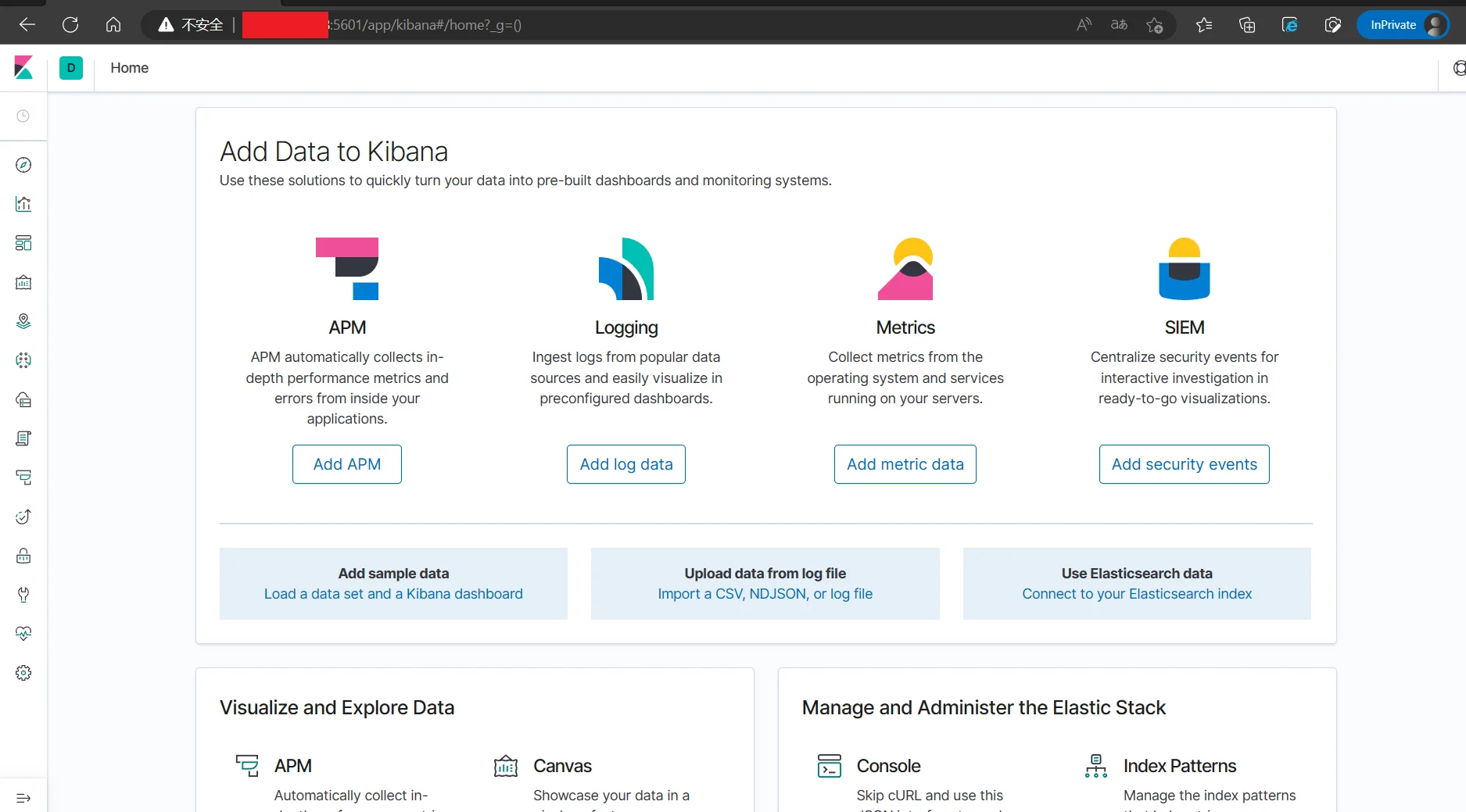This screenshot has width=1466, height=812.
Task: Open Machine Learning icon in sidebar
Action: (x=23, y=360)
